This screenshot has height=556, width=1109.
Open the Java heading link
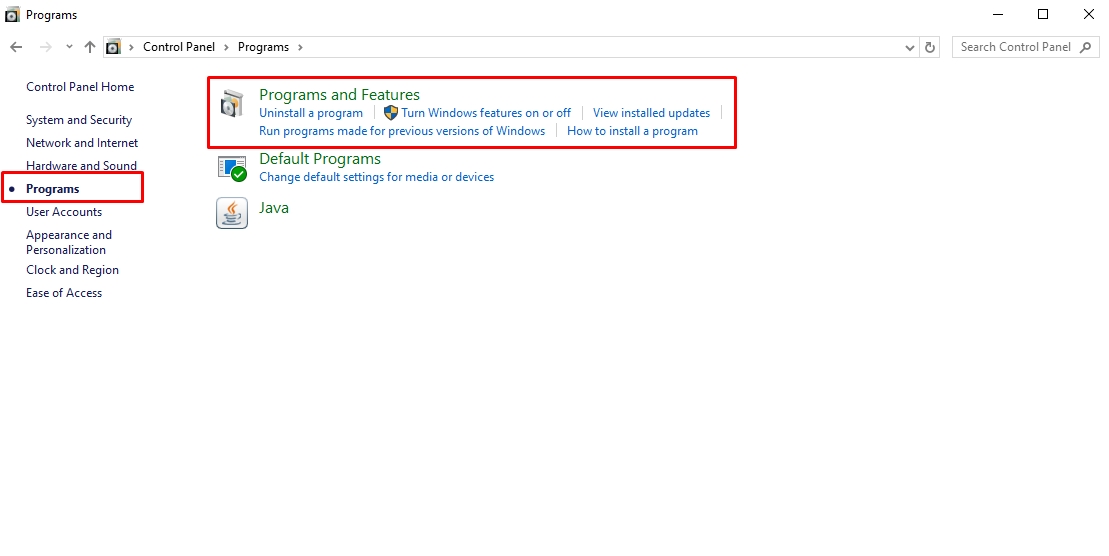click(x=274, y=208)
